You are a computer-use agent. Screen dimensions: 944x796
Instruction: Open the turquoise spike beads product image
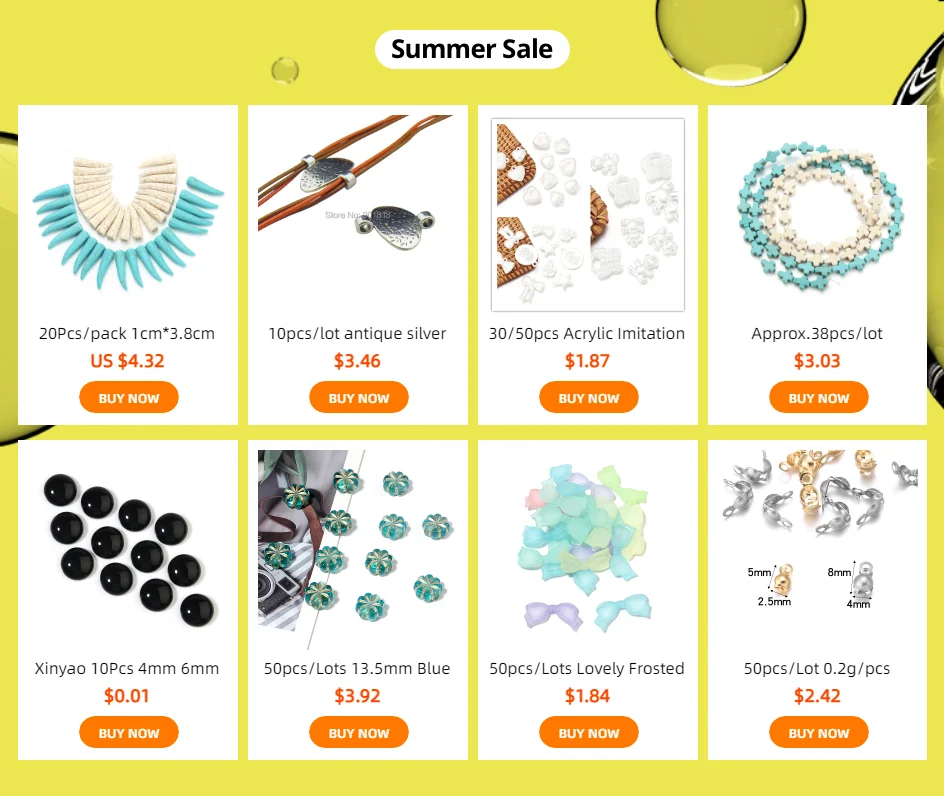[128, 215]
